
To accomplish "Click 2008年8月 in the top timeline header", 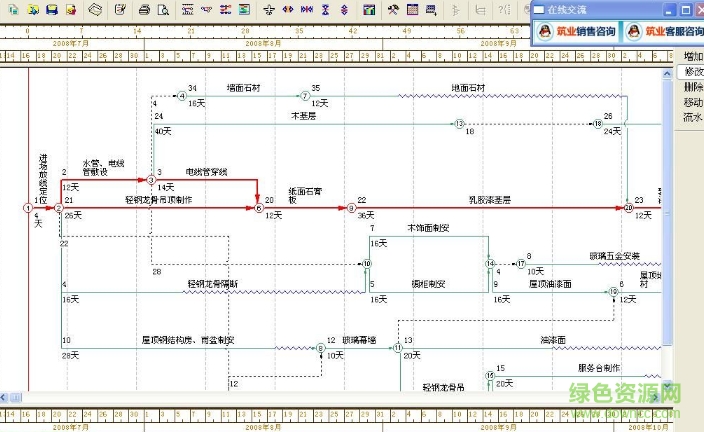I will tap(263, 44).
